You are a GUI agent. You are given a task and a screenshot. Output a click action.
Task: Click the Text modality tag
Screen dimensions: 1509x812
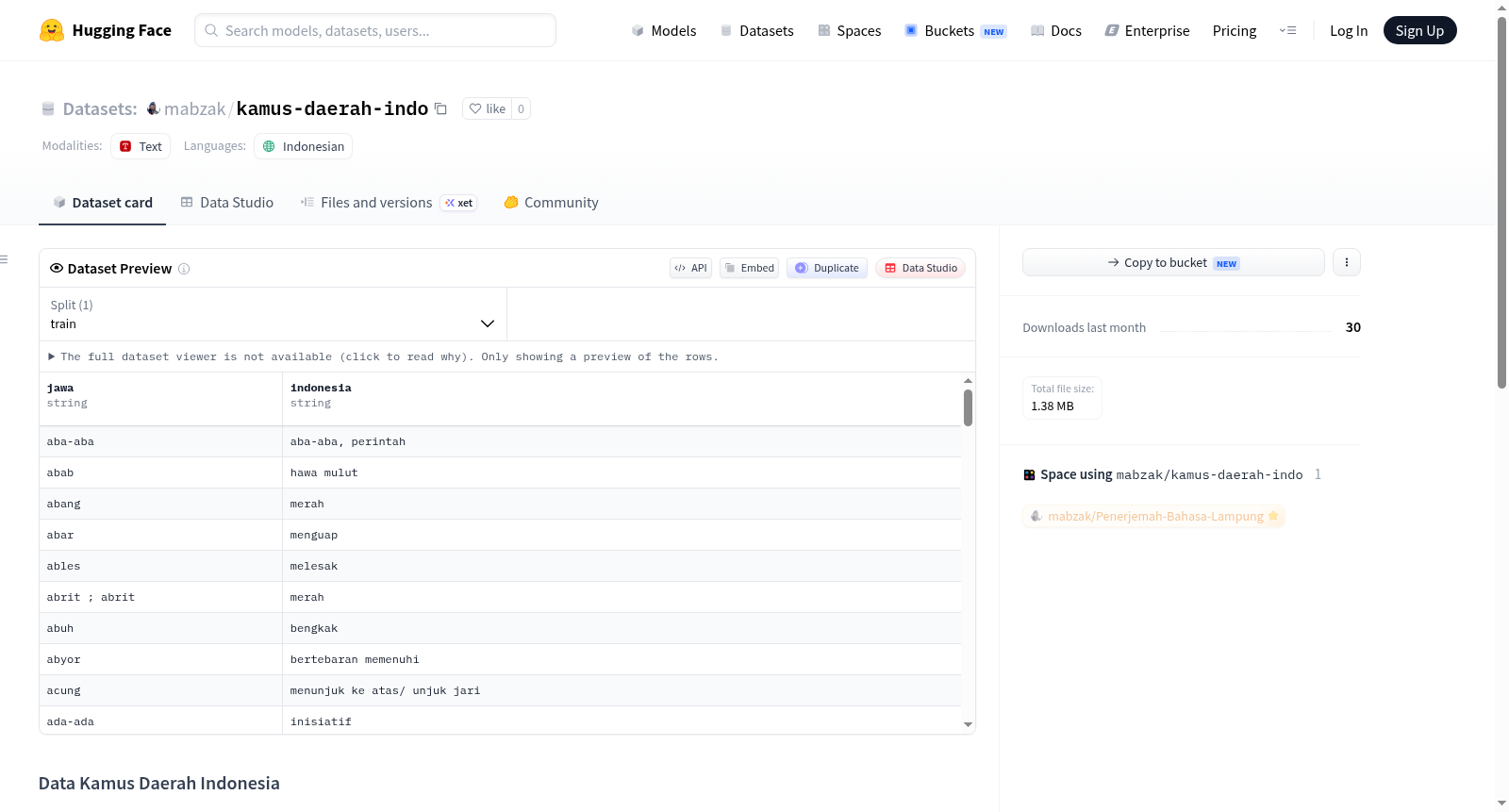click(141, 146)
